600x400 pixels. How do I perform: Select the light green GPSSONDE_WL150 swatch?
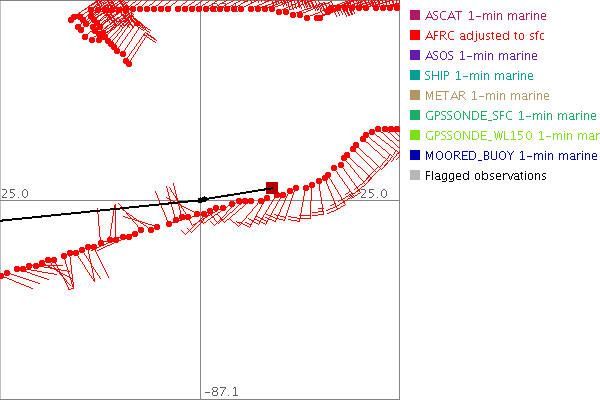point(415,136)
